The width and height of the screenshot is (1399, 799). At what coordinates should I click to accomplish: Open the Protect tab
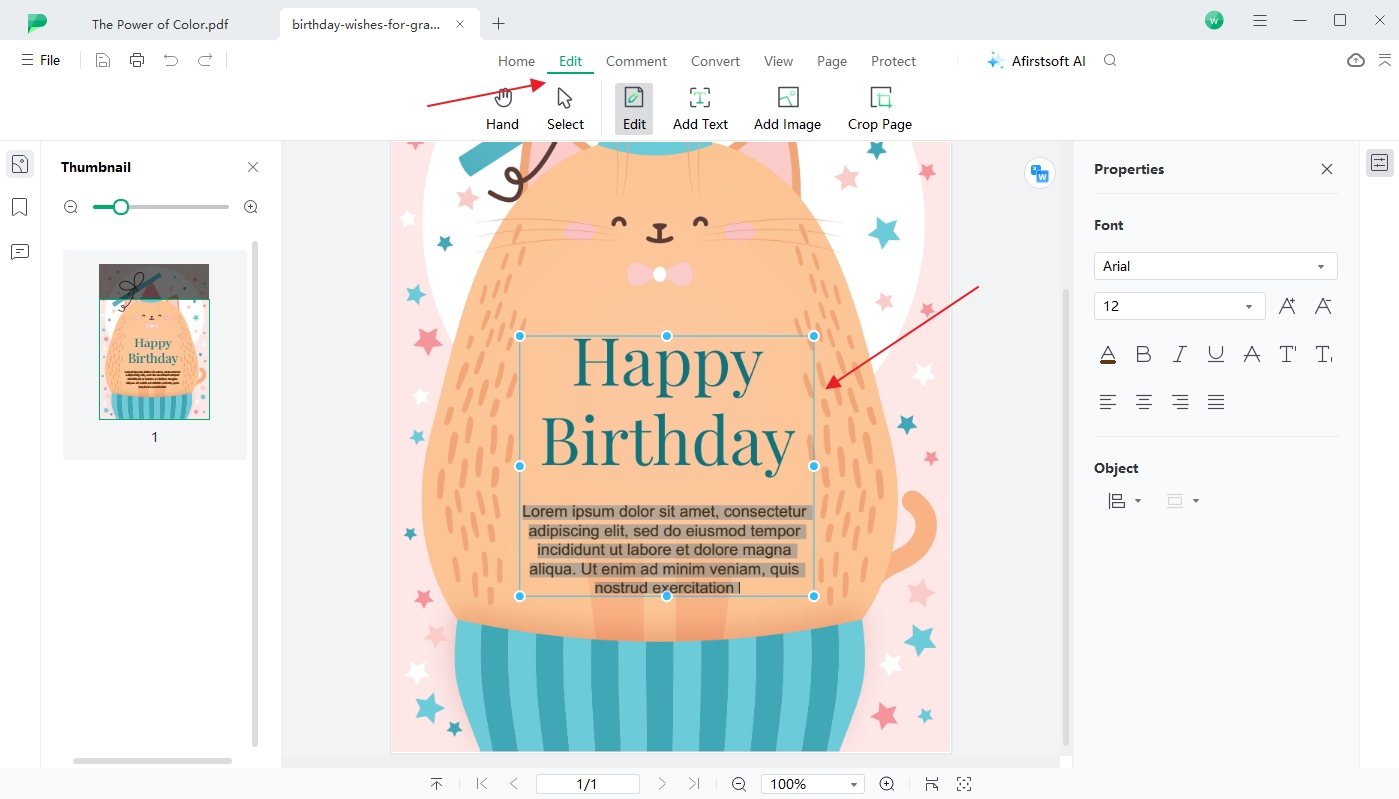coord(893,61)
